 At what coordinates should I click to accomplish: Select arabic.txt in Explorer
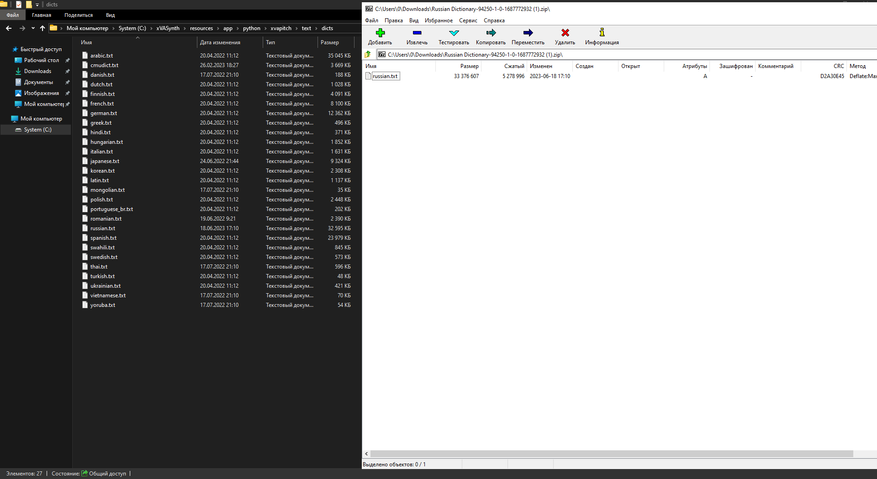[101, 55]
